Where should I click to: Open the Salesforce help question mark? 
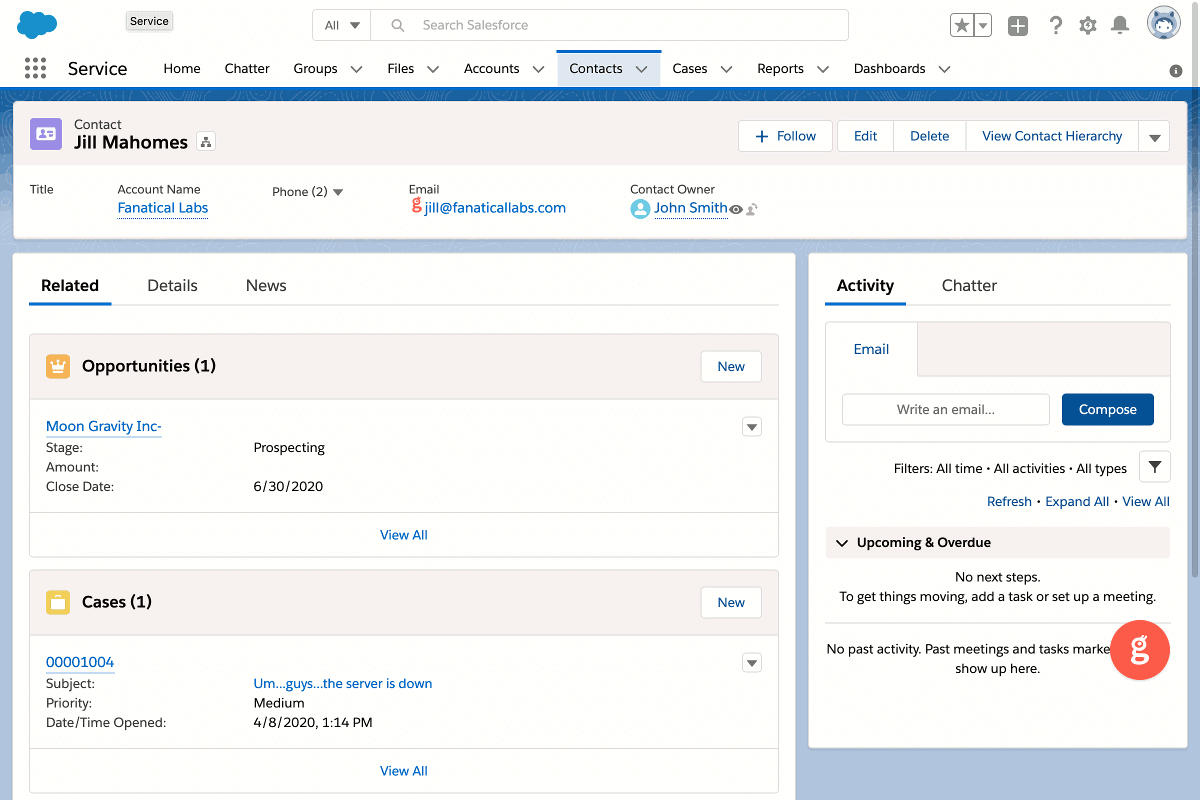[1055, 25]
